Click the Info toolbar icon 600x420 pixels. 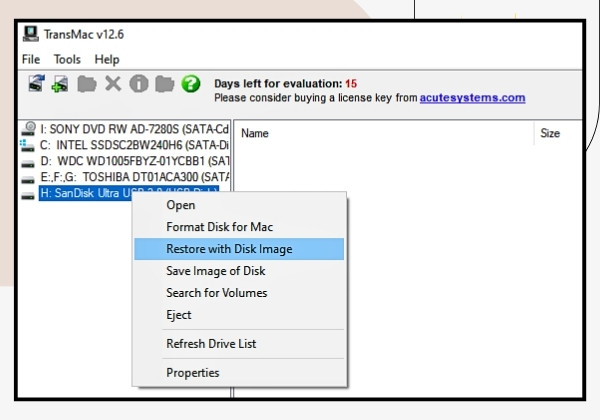tap(139, 83)
